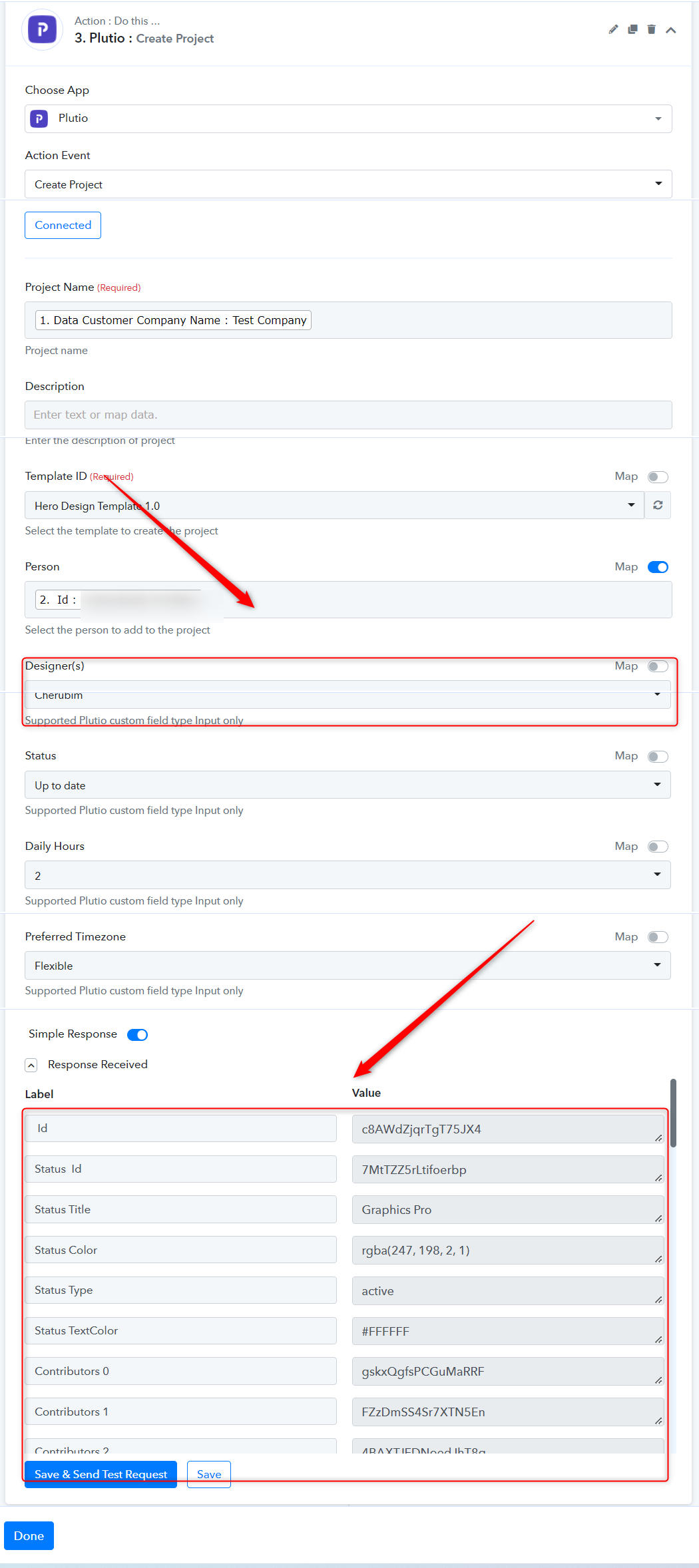This screenshot has width=699, height=1568.
Task: Open the Choose App Plutio dropdown
Action: tap(348, 118)
